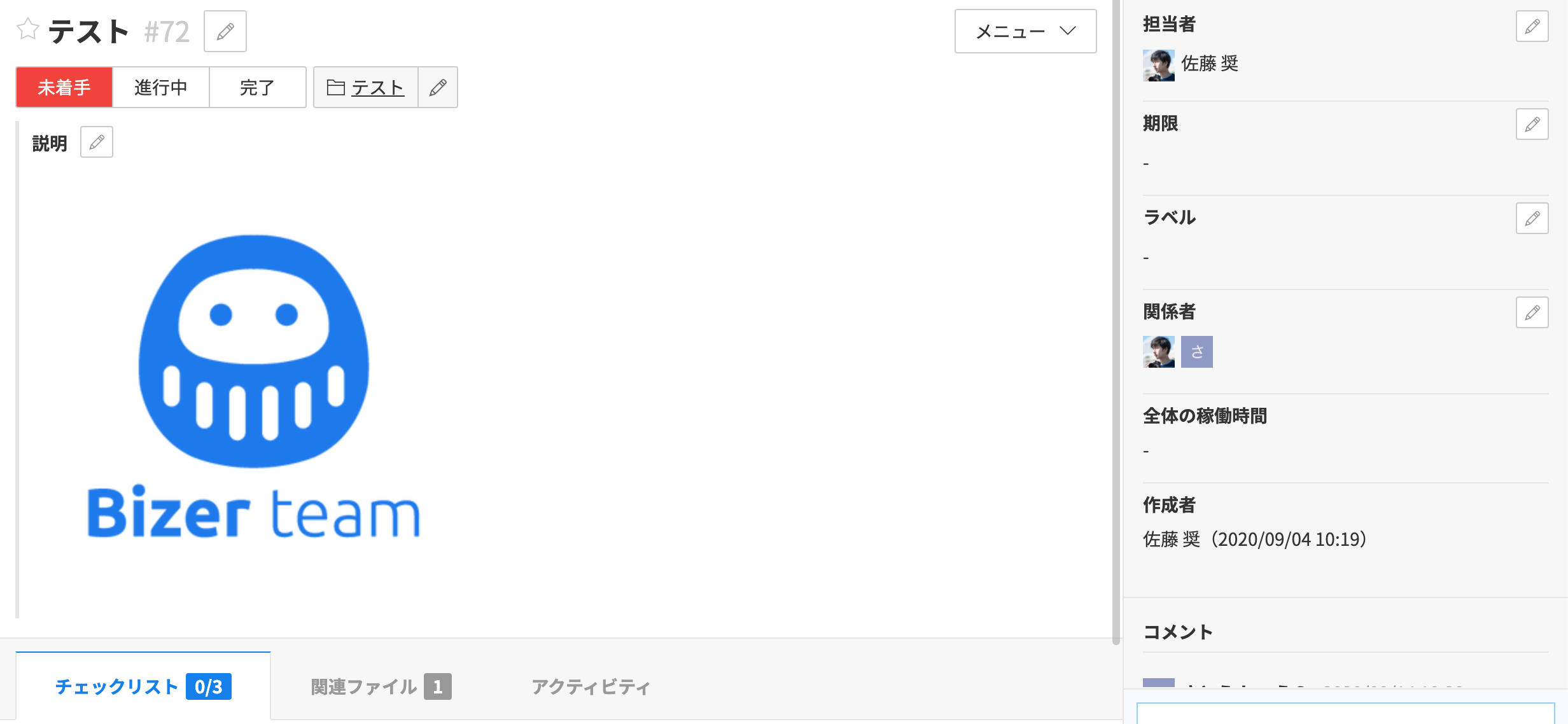
Task: Click the folder icon before テスト
Action: (337, 87)
